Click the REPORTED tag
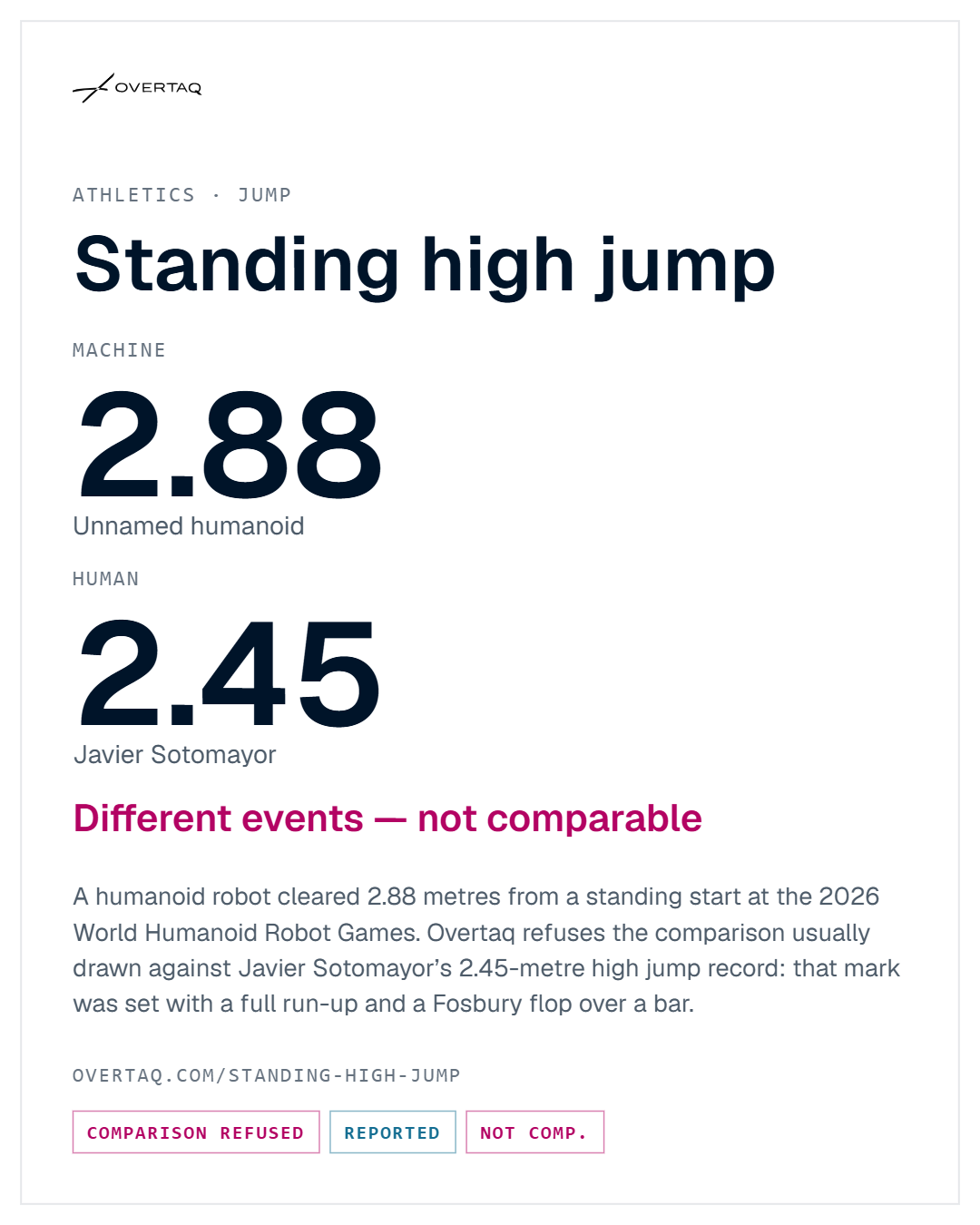This screenshot has height=1225, width=980. (392, 1132)
